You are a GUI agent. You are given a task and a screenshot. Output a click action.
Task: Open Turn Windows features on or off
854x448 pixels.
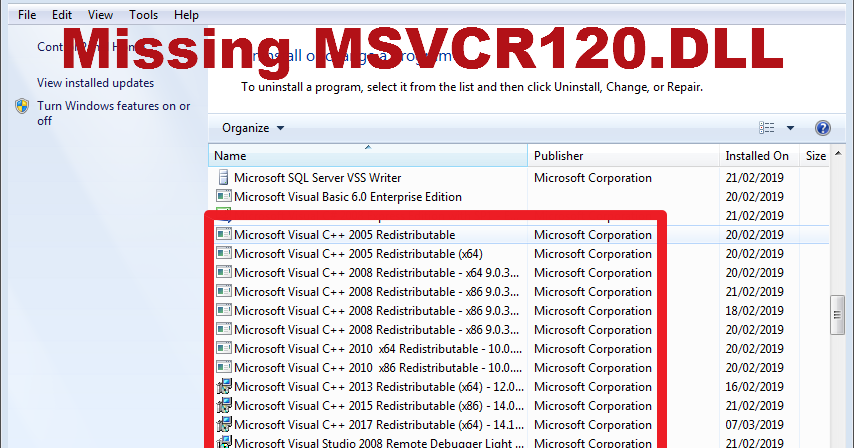[x=113, y=113]
